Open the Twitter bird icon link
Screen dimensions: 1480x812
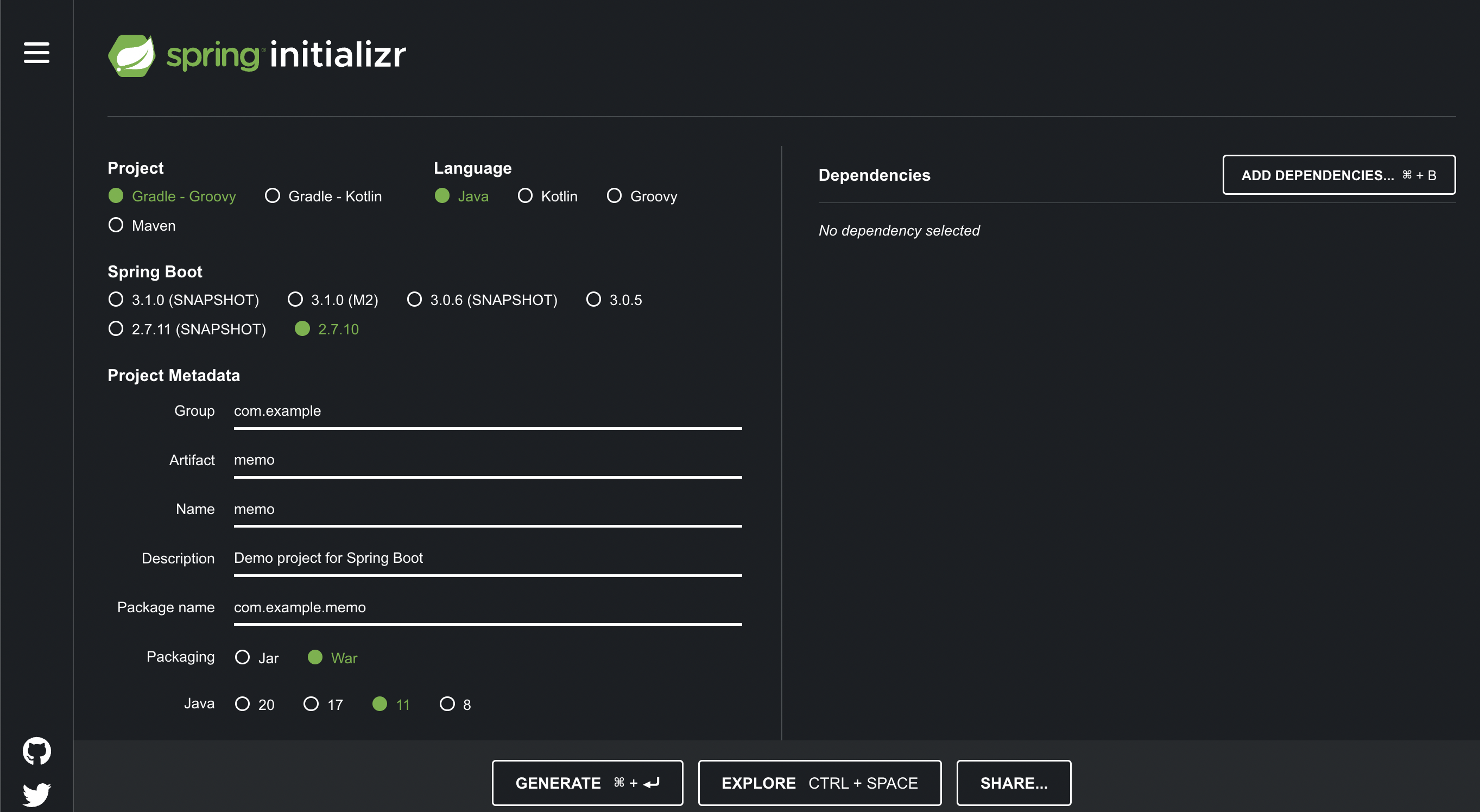[37, 794]
